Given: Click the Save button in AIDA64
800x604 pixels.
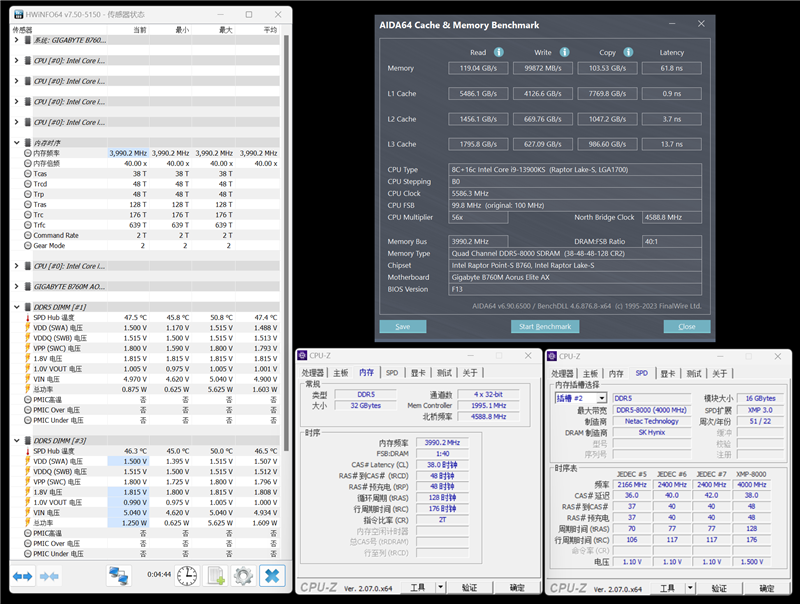Looking at the screenshot, I should (402, 326).
